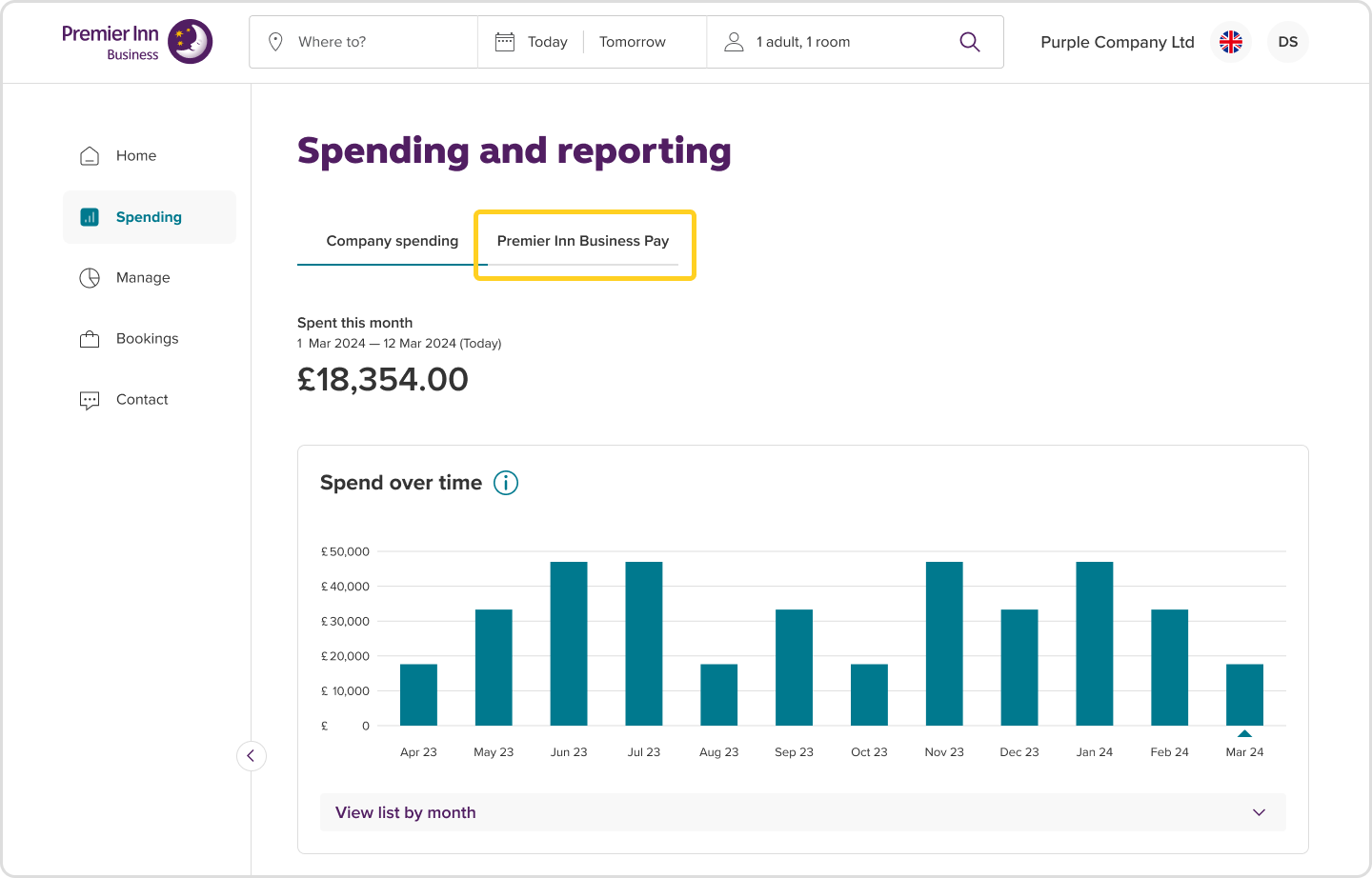The width and height of the screenshot is (1372, 878).
Task: Open Manage in sidebar
Action: [150, 278]
